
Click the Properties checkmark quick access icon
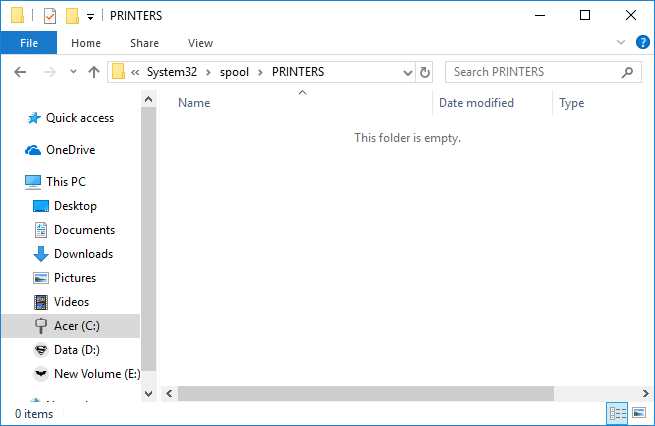[x=50, y=16]
